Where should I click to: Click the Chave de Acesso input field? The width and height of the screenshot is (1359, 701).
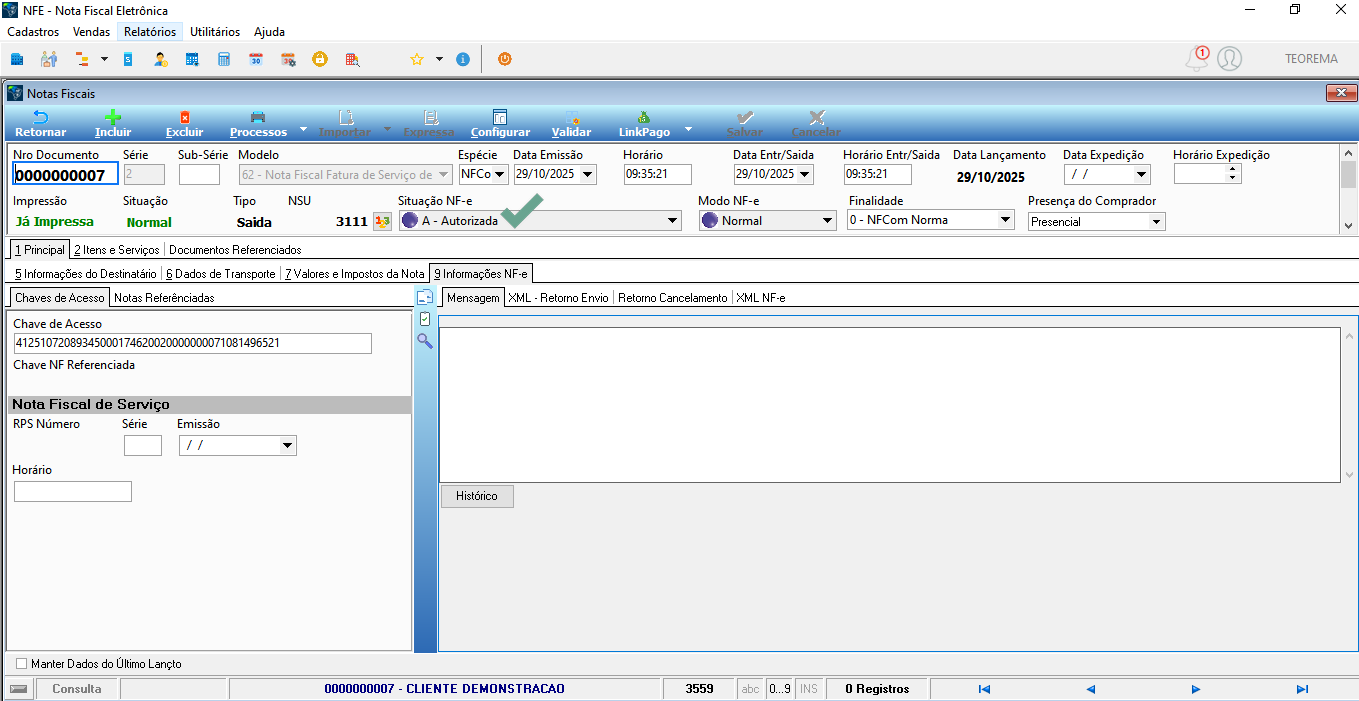click(192, 343)
